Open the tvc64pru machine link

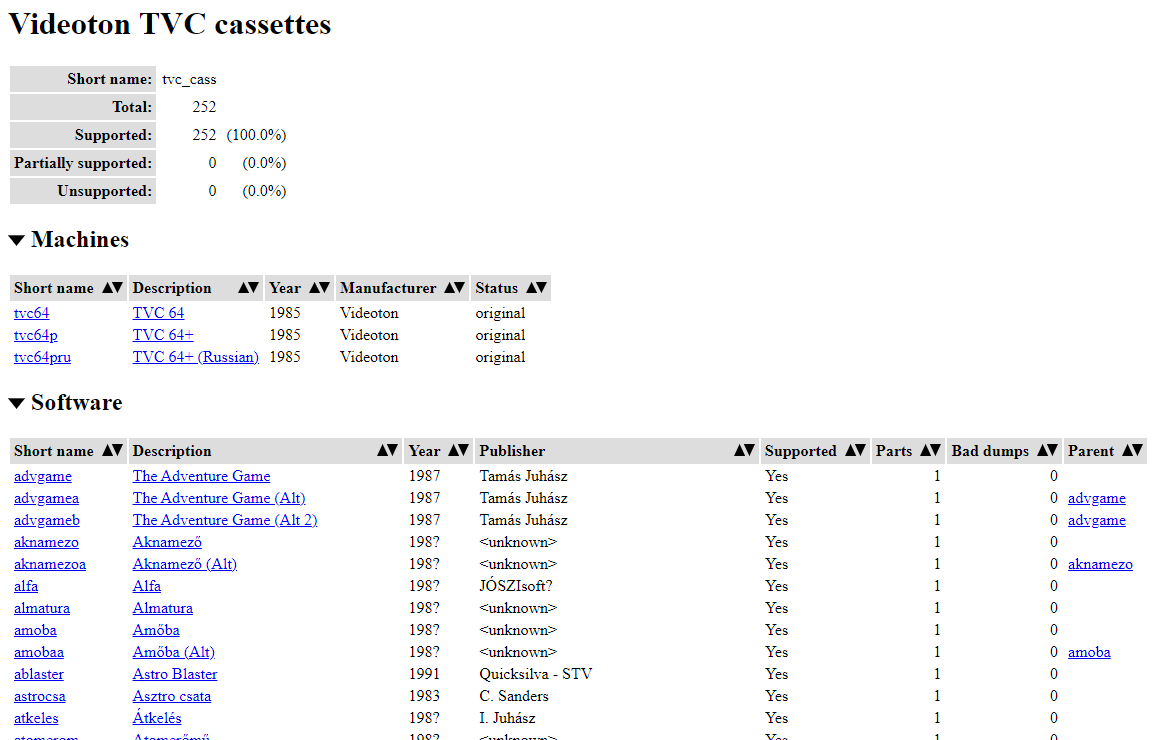42,358
